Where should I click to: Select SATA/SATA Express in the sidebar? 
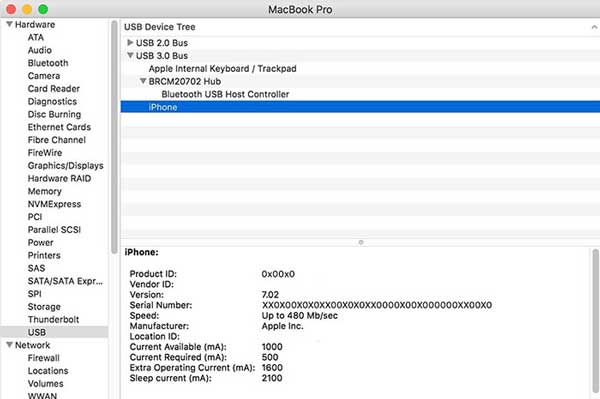65,281
